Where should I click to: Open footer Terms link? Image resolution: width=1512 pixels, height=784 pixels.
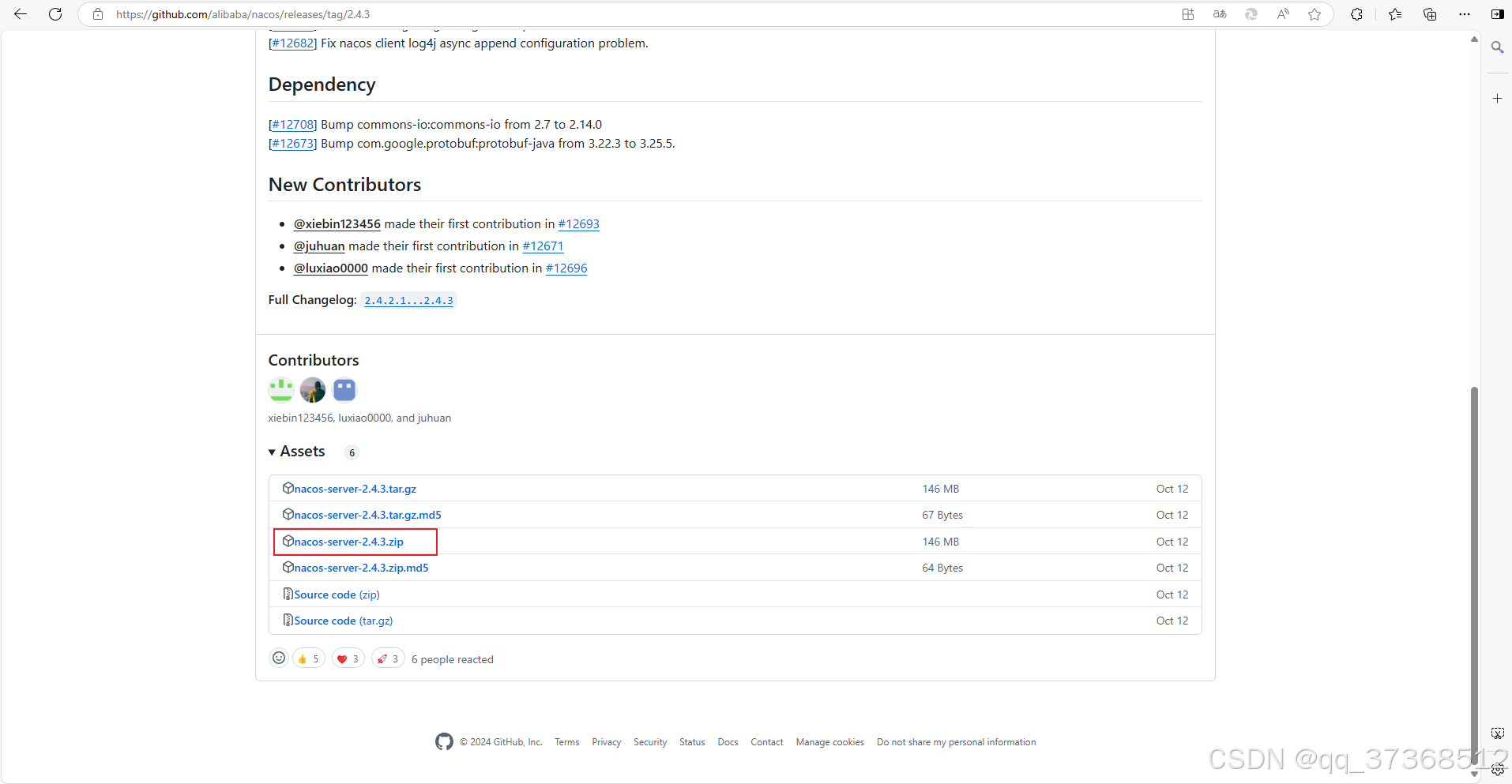(566, 742)
